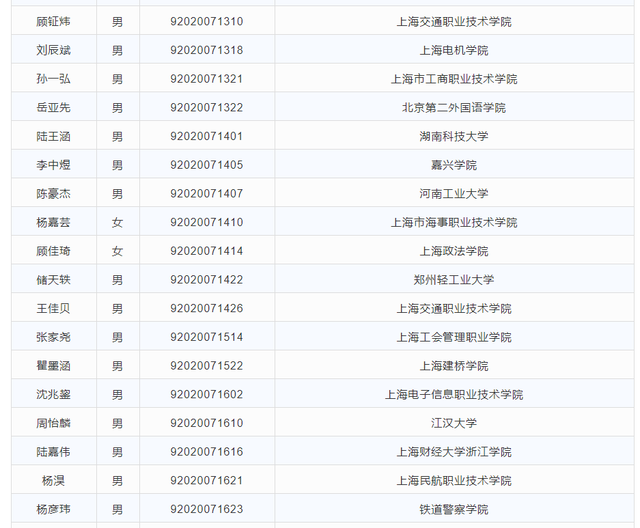Select the name 顾佳琦
Screen dimensions: 640x528
tap(53, 251)
